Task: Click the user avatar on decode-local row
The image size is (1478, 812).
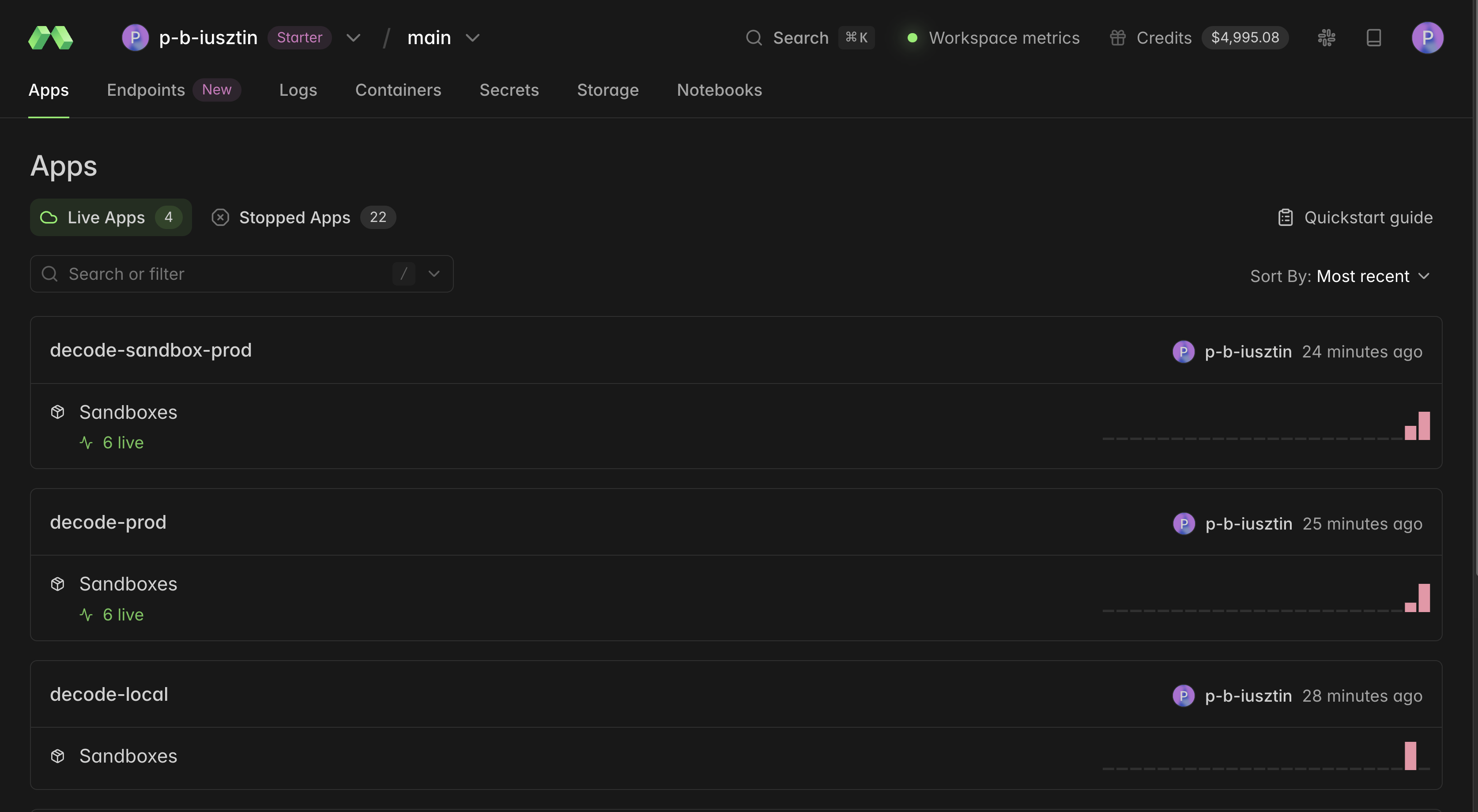Action: click(1184, 695)
